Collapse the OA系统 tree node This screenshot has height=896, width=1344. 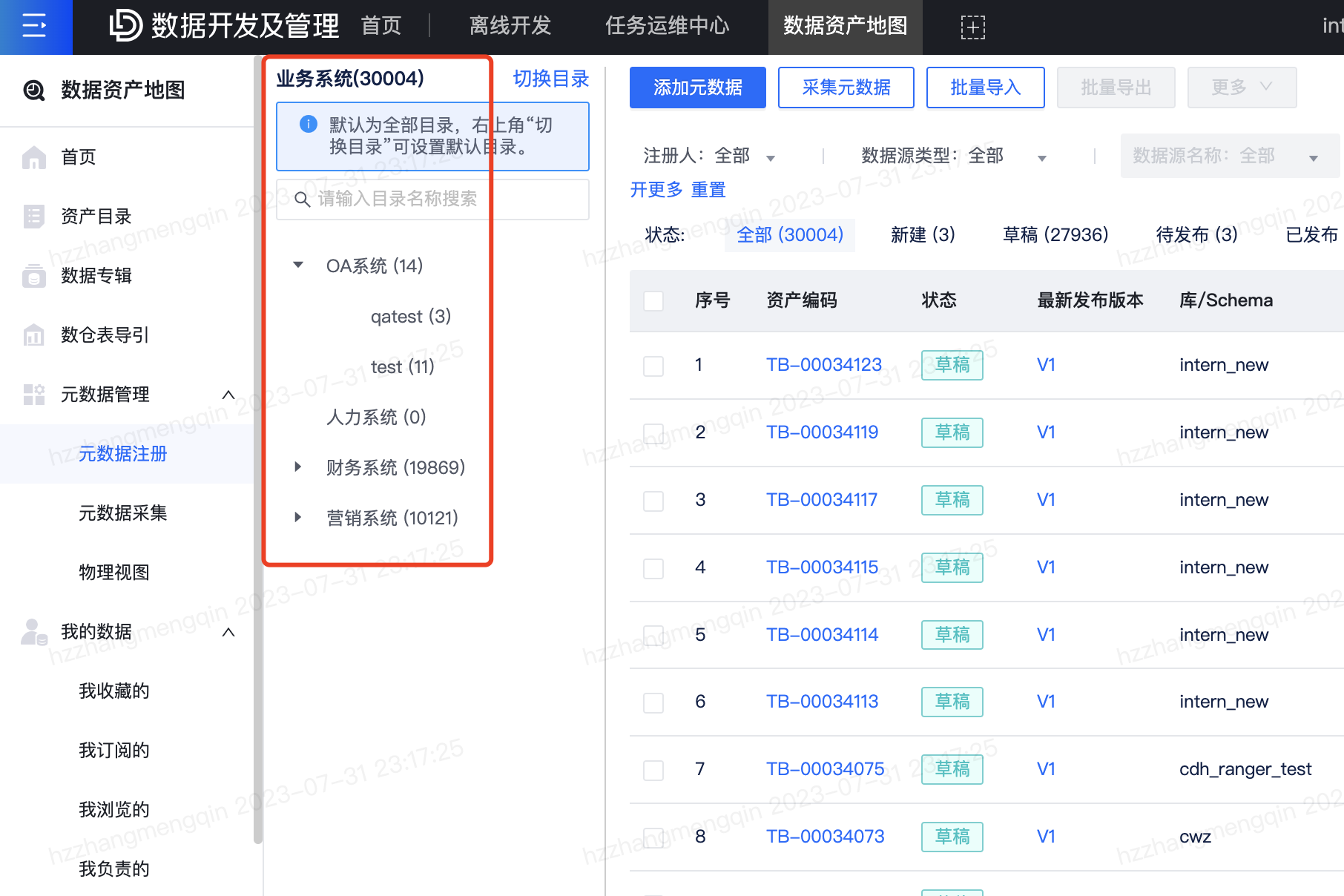(x=298, y=266)
